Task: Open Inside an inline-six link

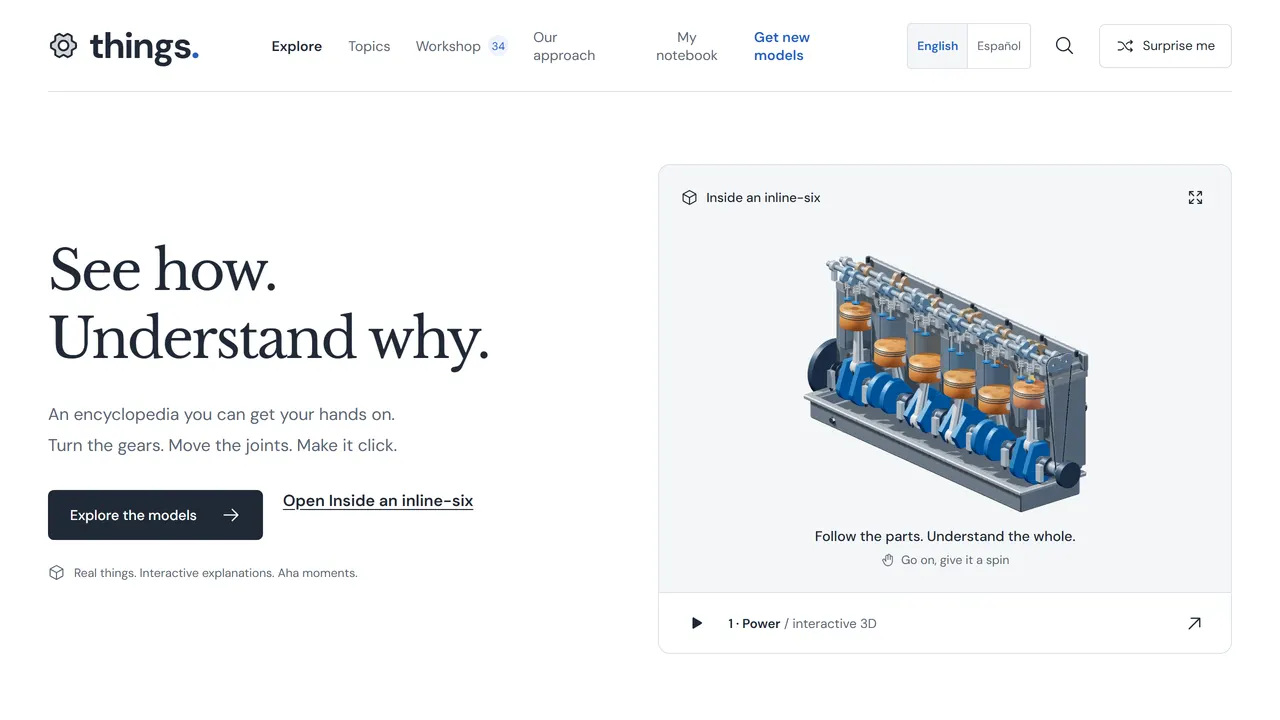Action: 378,501
